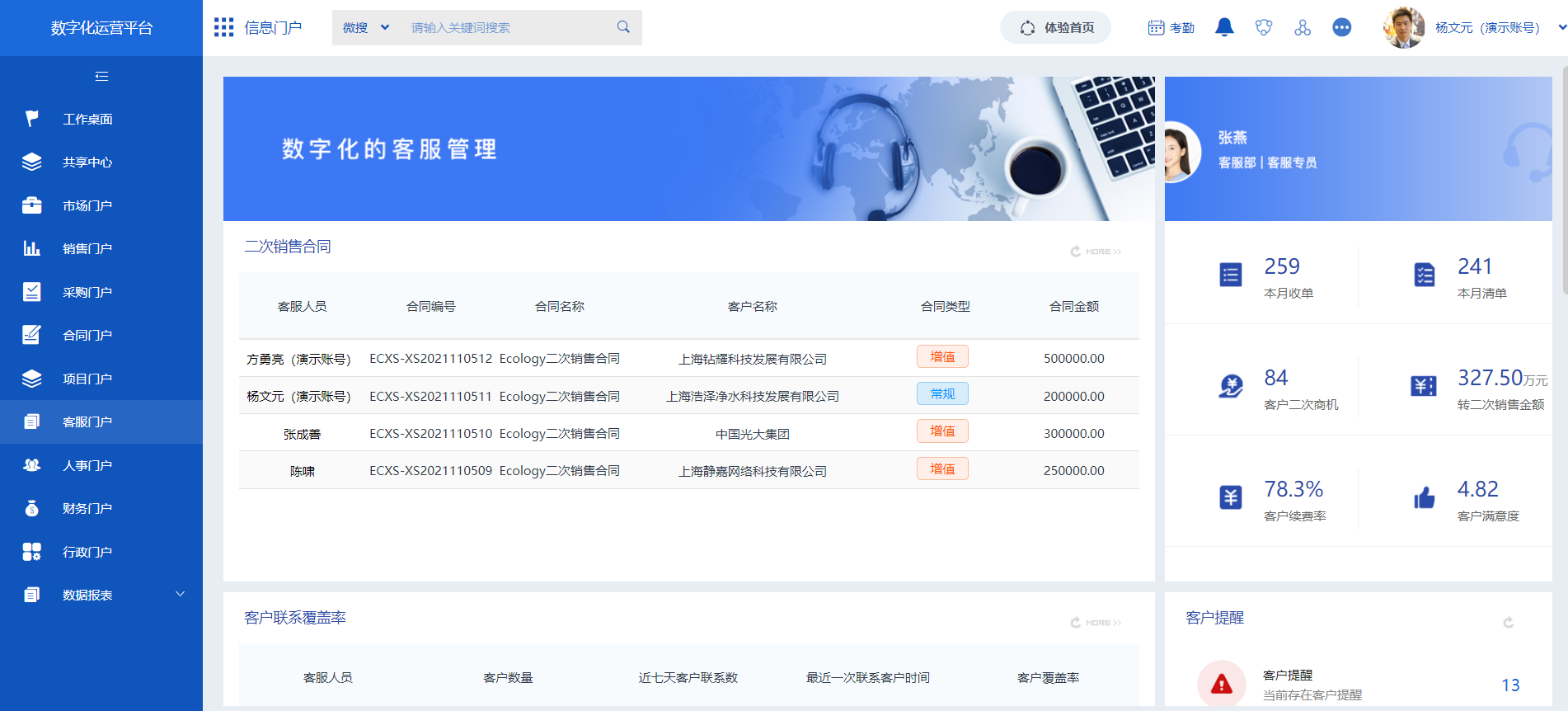1568x711 pixels.
Task: Click the 259 本月收单 value
Action: [1282, 266]
